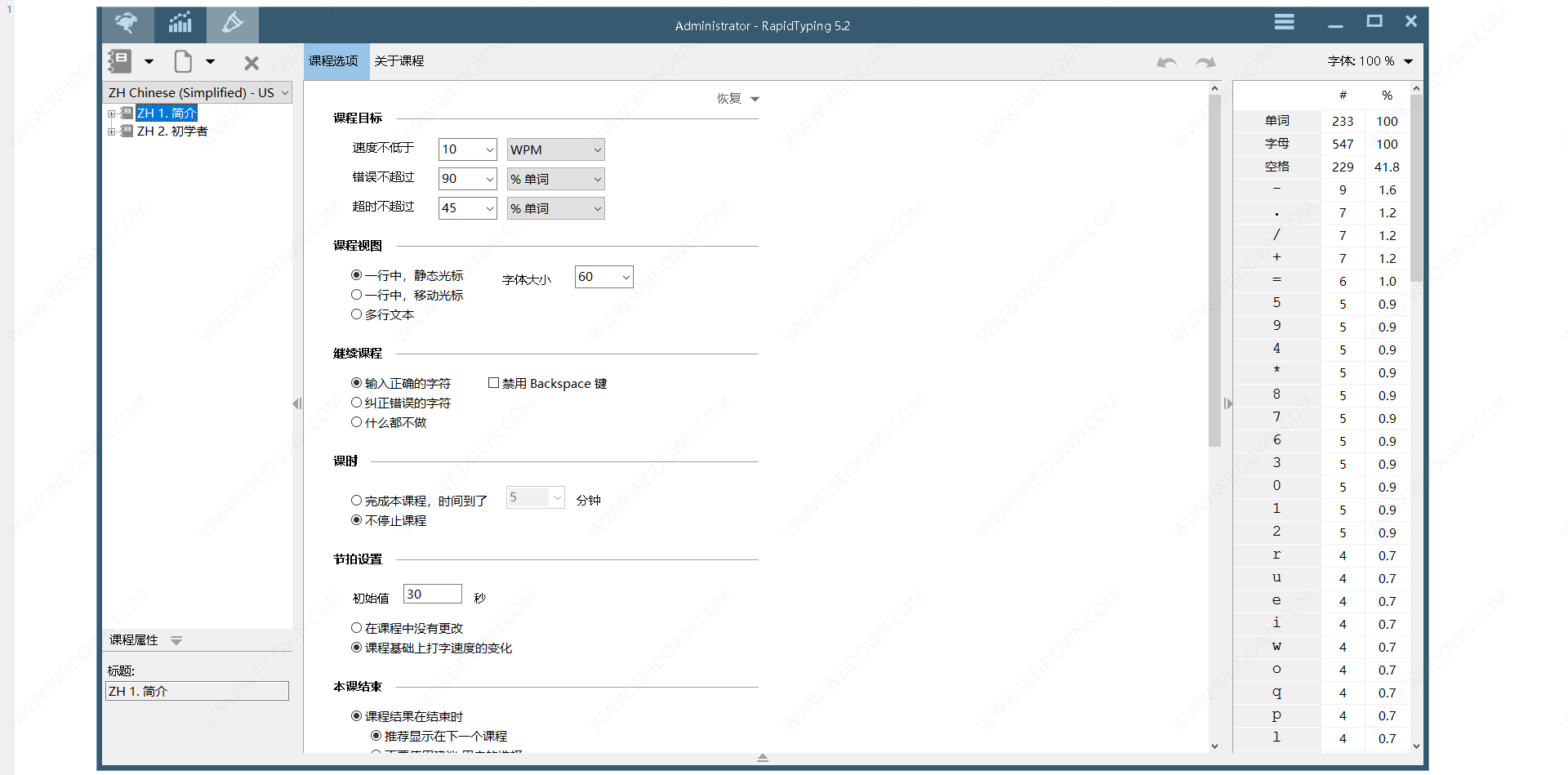Viewport: 1568px width, 775px height.
Task: Click the redo arrow icon
Action: [x=1205, y=62]
